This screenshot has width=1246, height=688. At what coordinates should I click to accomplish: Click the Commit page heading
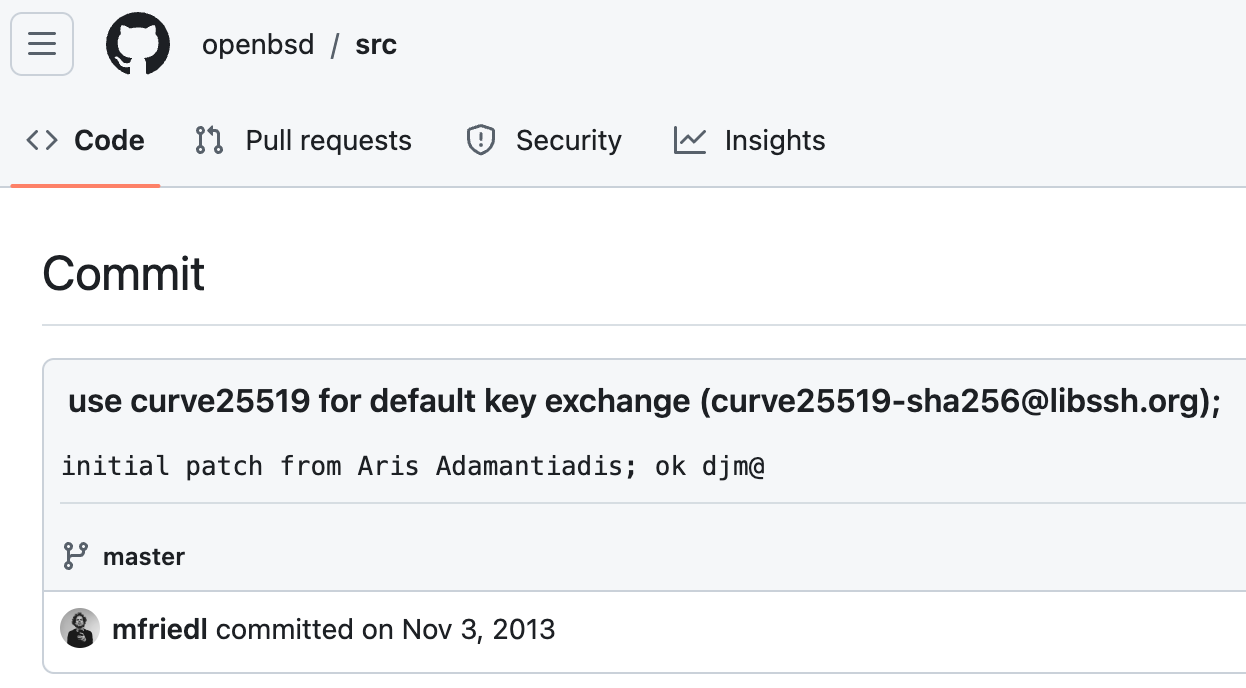click(x=124, y=273)
